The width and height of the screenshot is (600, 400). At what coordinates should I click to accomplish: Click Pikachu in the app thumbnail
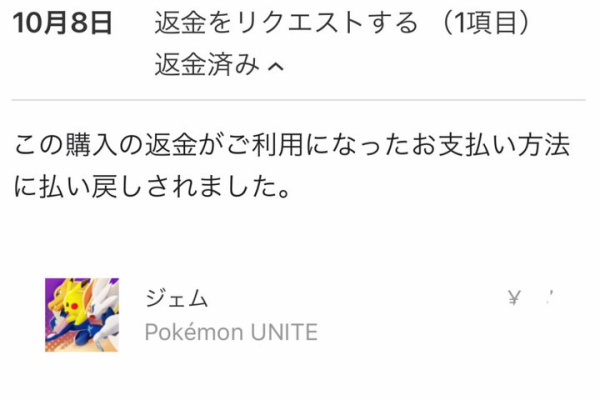pyautogui.click(x=74, y=300)
